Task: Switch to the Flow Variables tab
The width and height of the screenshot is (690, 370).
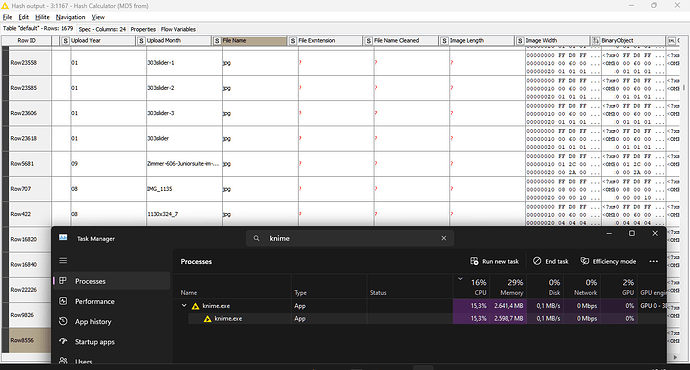Action: pos(178,29)
